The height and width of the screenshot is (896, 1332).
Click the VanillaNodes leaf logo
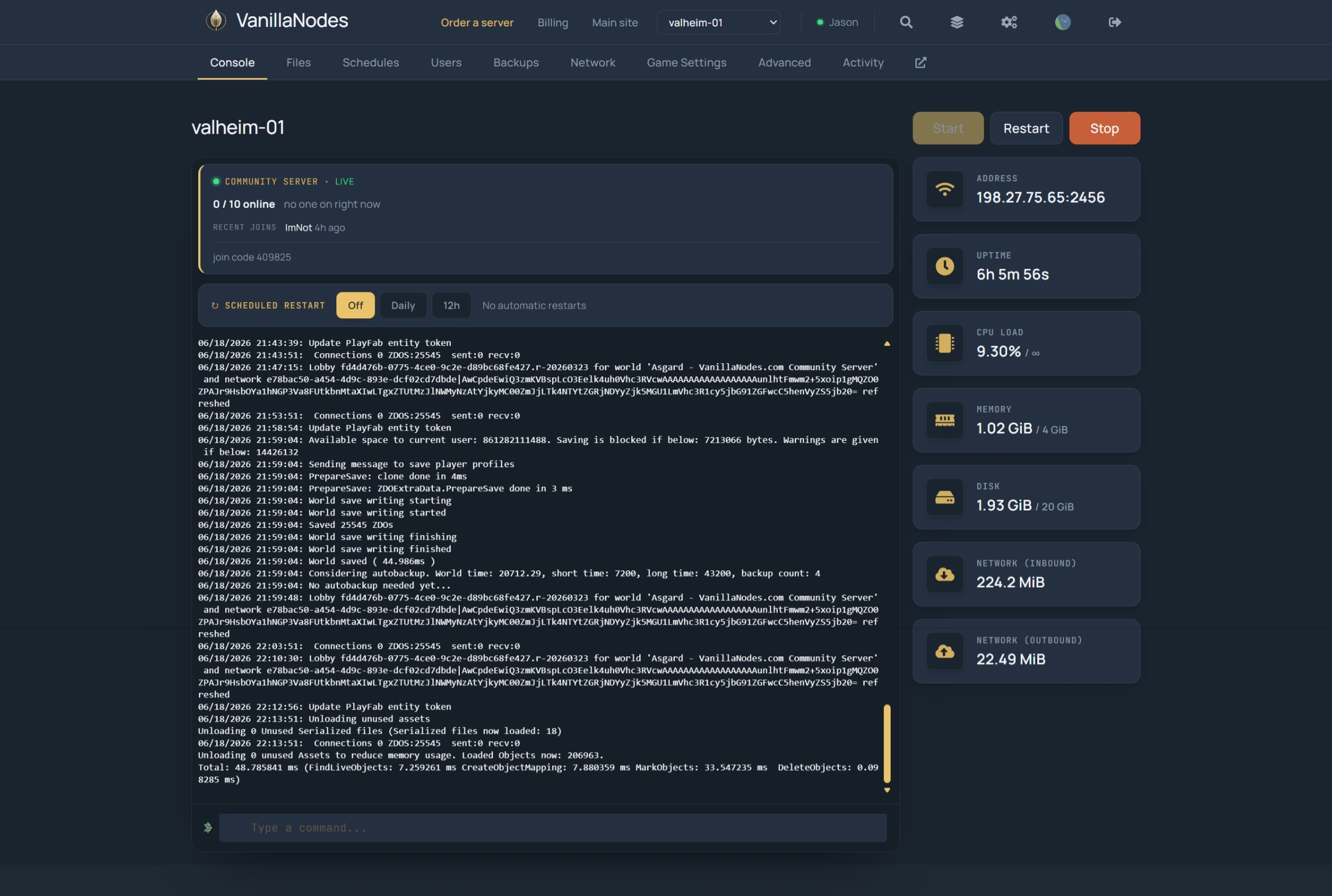point(216,21)
